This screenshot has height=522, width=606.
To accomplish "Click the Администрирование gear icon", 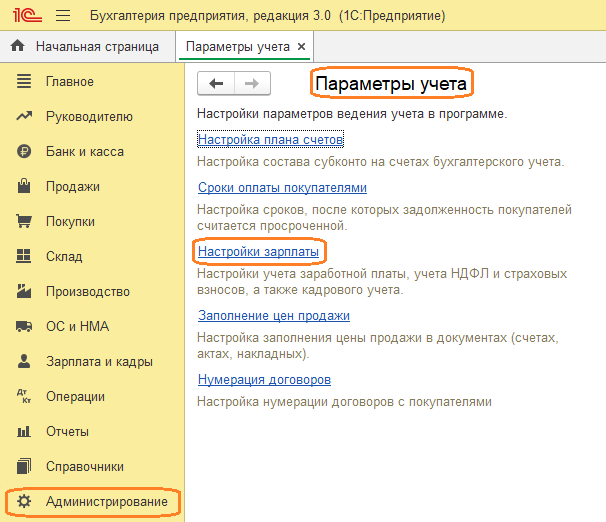I will [x=25, y=501].
